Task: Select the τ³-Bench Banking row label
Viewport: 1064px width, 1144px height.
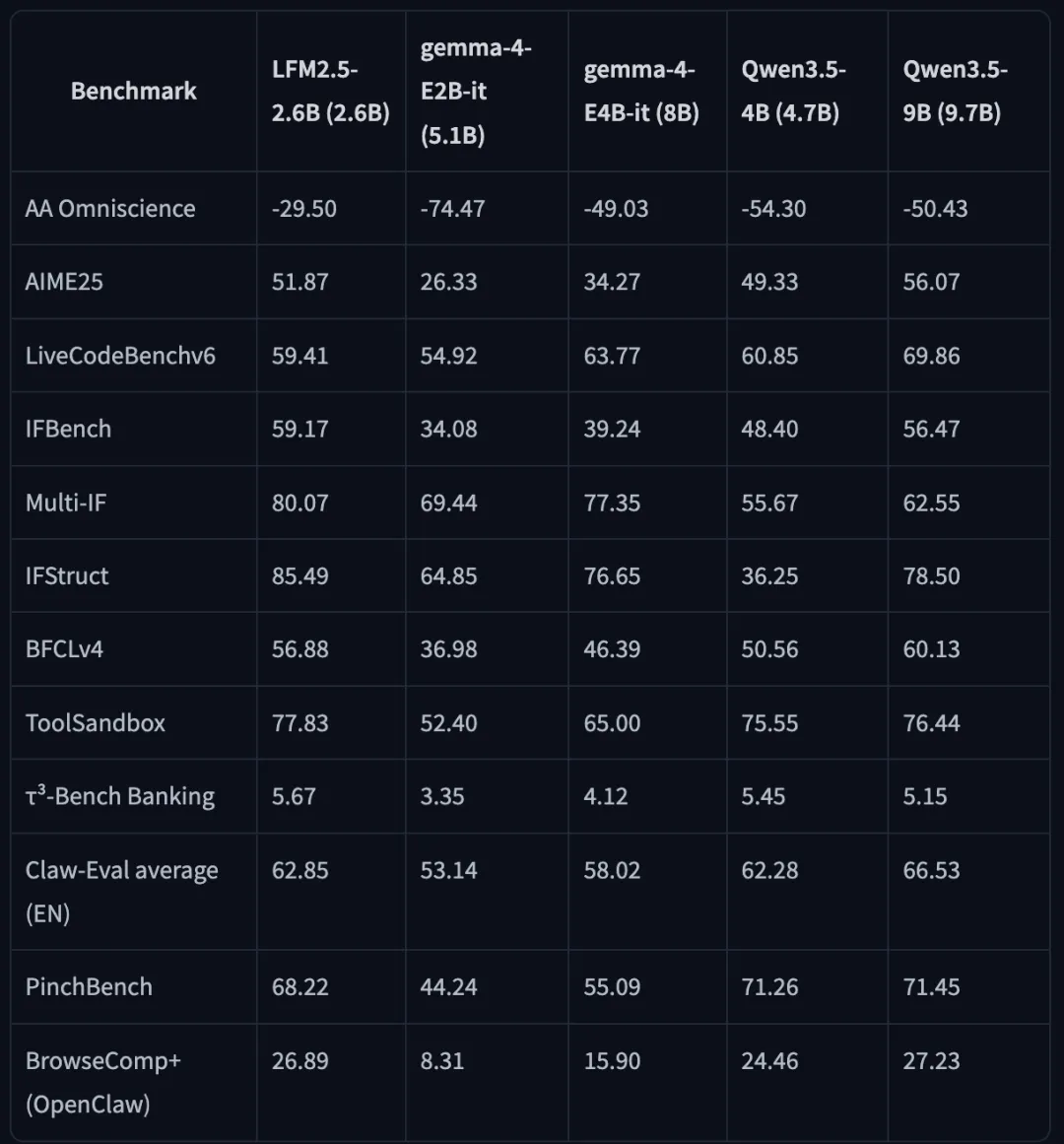Action: click(120, 796)
